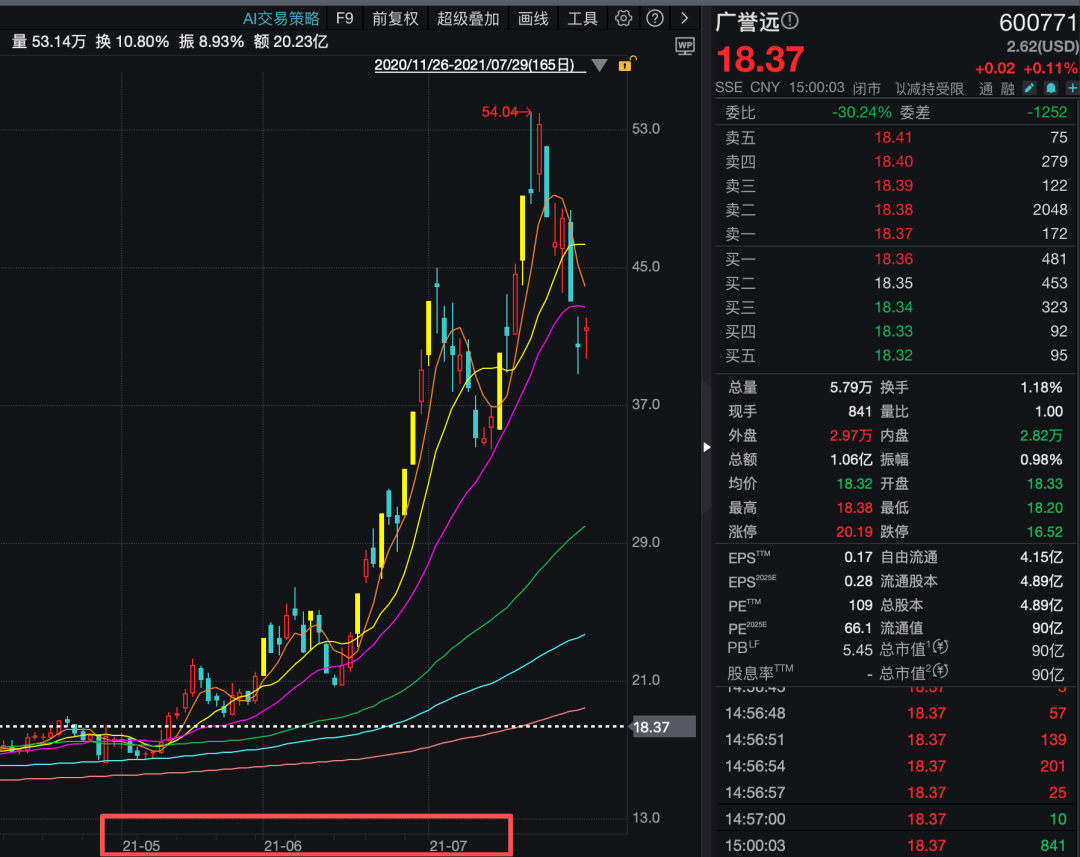1080x857 pixels.
Task: Select 前复权 price adjustment mode
Action: 395,18
